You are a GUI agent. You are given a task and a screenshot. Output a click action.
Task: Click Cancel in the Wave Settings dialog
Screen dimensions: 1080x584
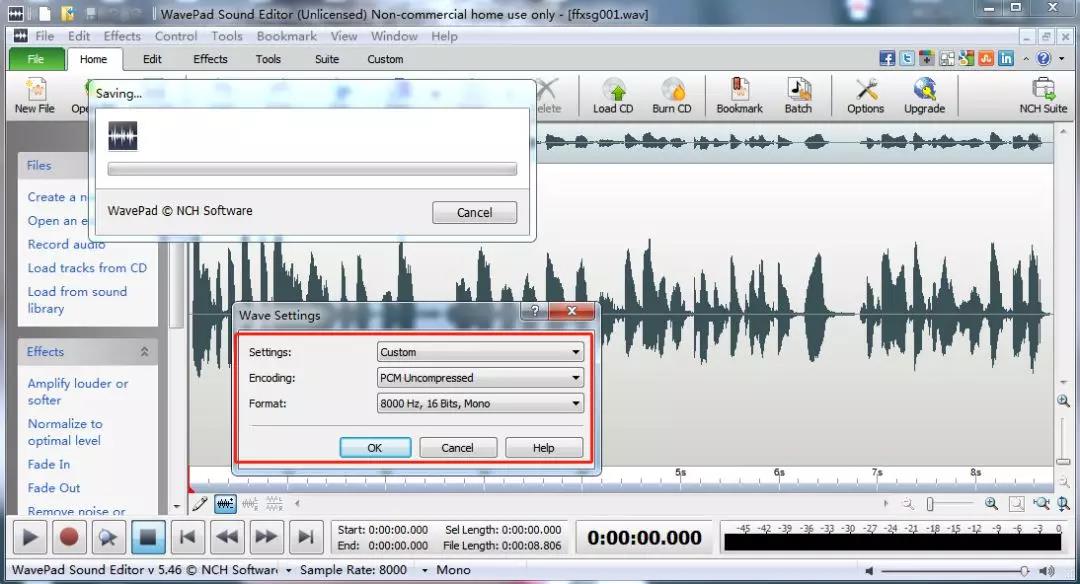coord(457,448)
